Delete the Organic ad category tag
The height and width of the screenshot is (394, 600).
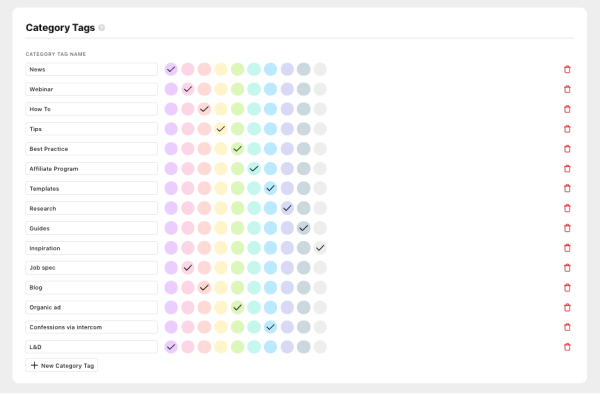tap(567, 308)
